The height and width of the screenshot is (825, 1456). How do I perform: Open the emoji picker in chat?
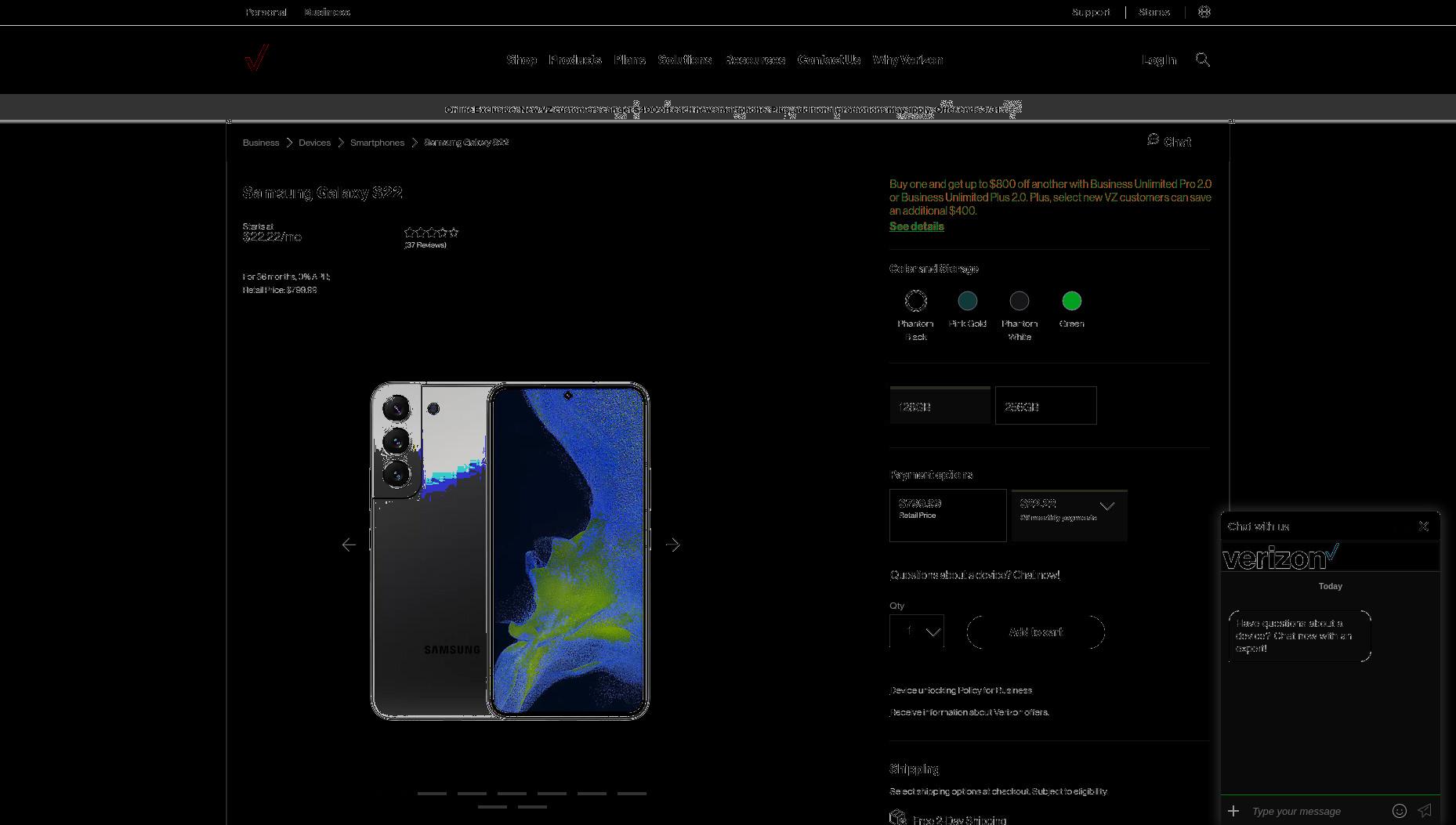tap(1399, 811)
